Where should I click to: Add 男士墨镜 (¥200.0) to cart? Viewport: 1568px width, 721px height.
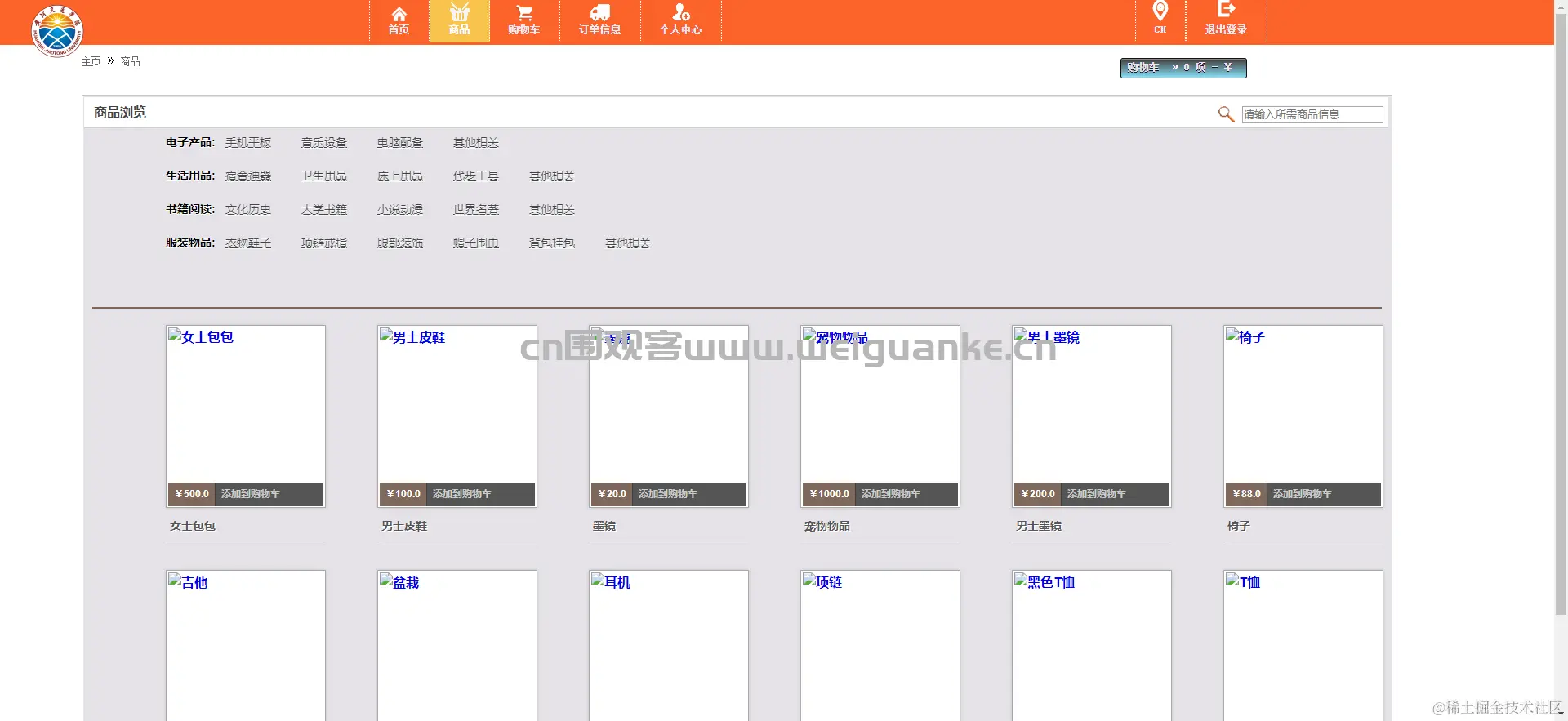1097,494
